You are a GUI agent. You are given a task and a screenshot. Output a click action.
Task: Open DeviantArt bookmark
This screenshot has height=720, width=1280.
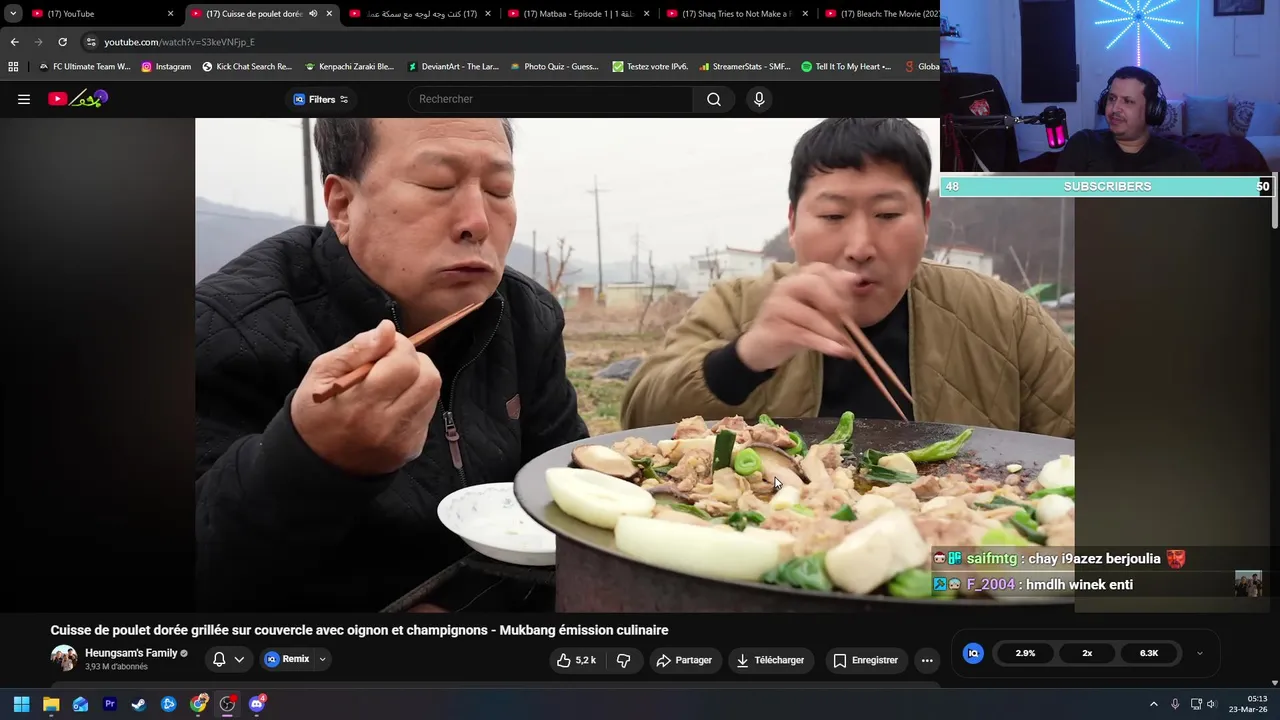pos(453,67)
